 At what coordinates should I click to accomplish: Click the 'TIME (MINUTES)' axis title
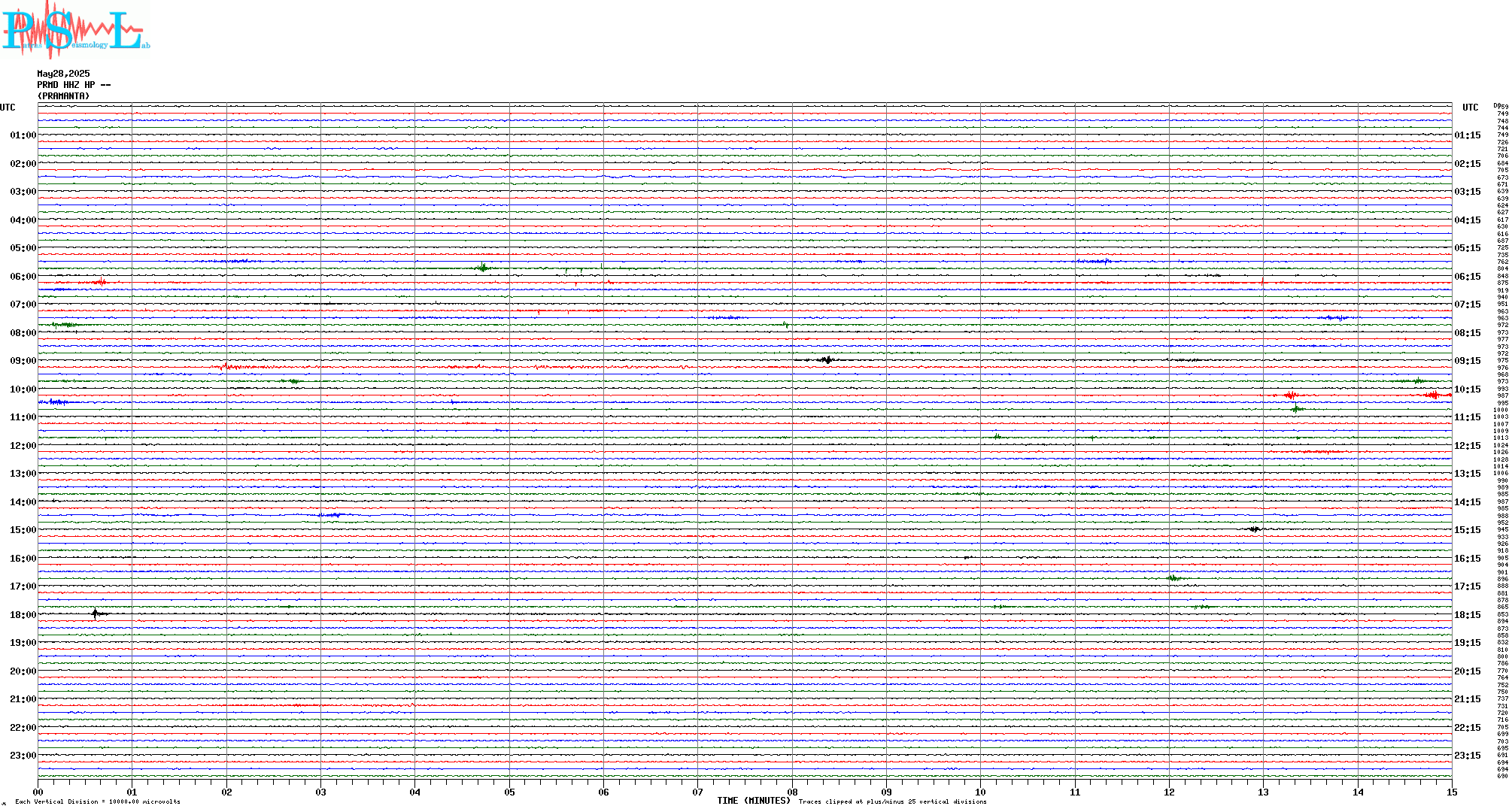click(754, 801)
